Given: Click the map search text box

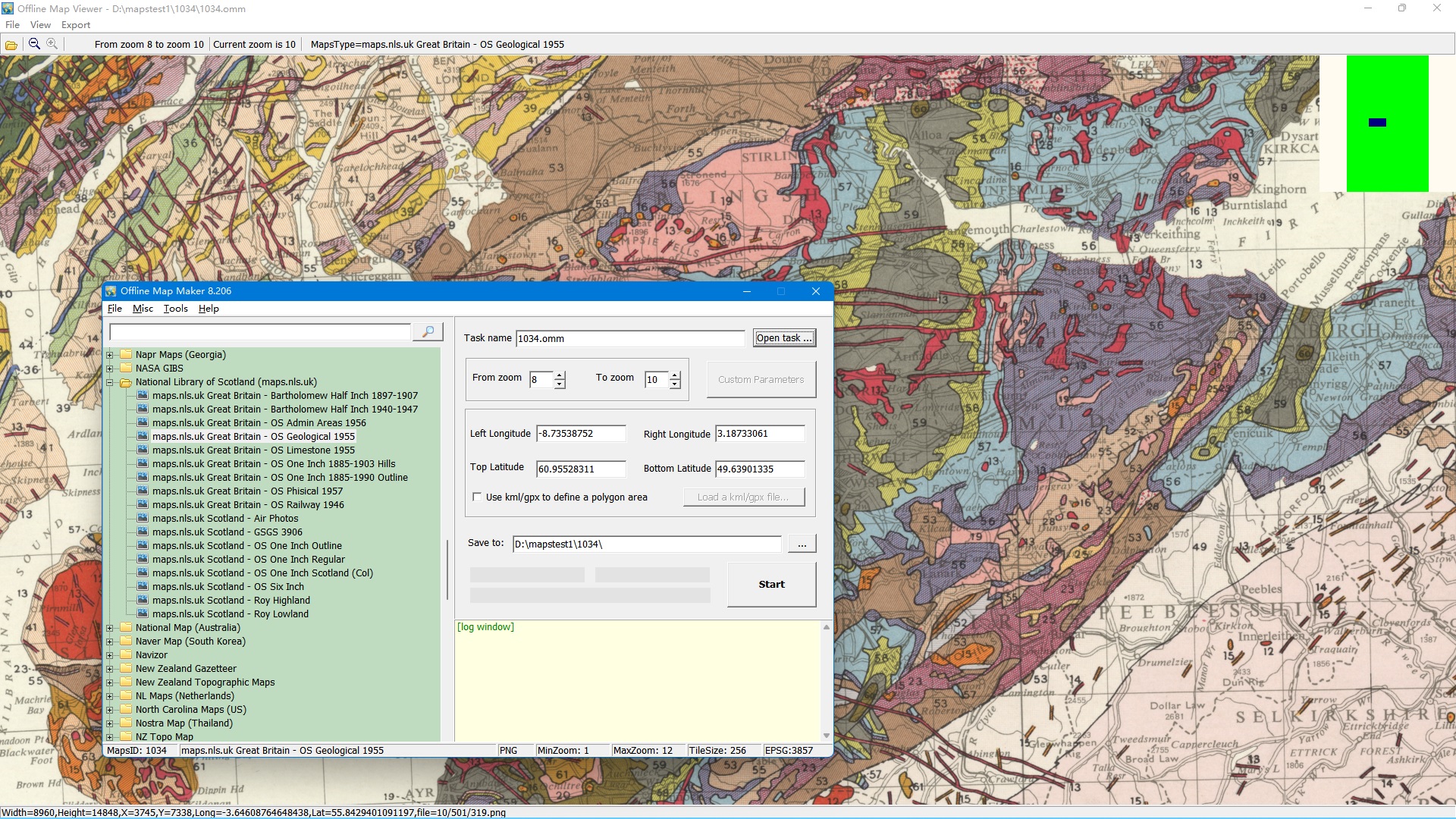Looking at the screenshot, I should pyautogui.click(x=260, y=332).
